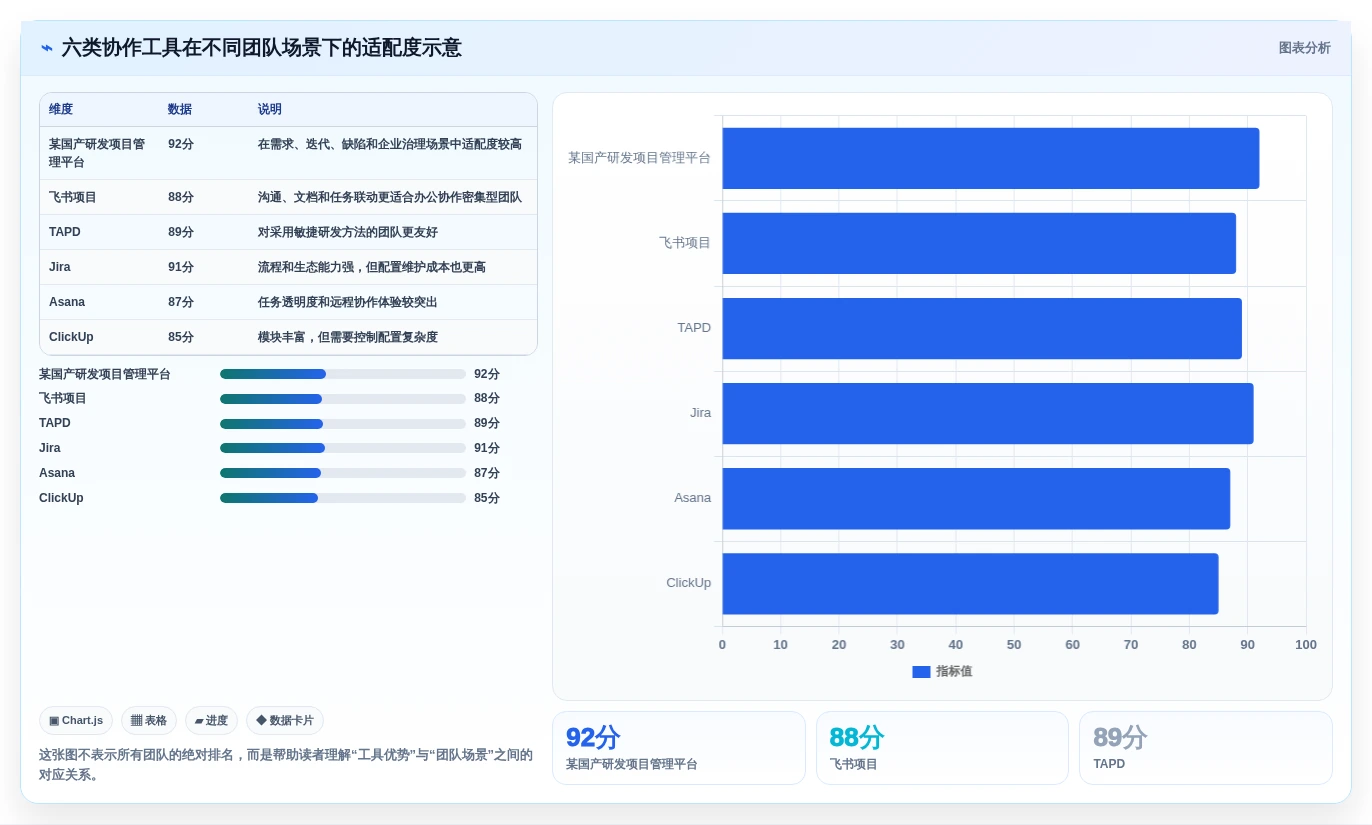1372x825 pixels.
Task: Open the 88分 飞书项目 data card
Action: [942, 748]
